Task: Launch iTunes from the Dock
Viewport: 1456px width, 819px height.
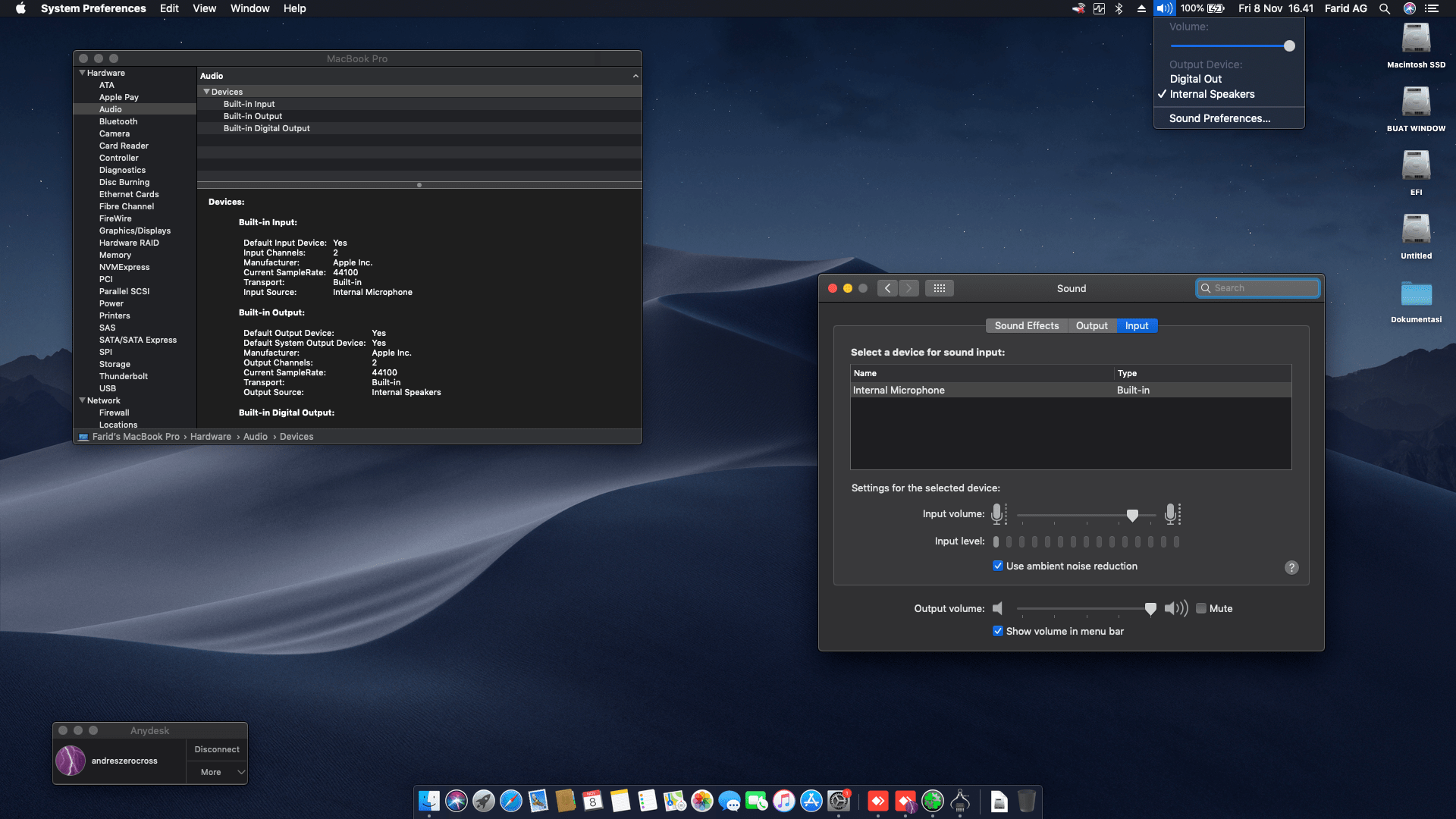Action: pyautogui.click(x=783, y=802)
